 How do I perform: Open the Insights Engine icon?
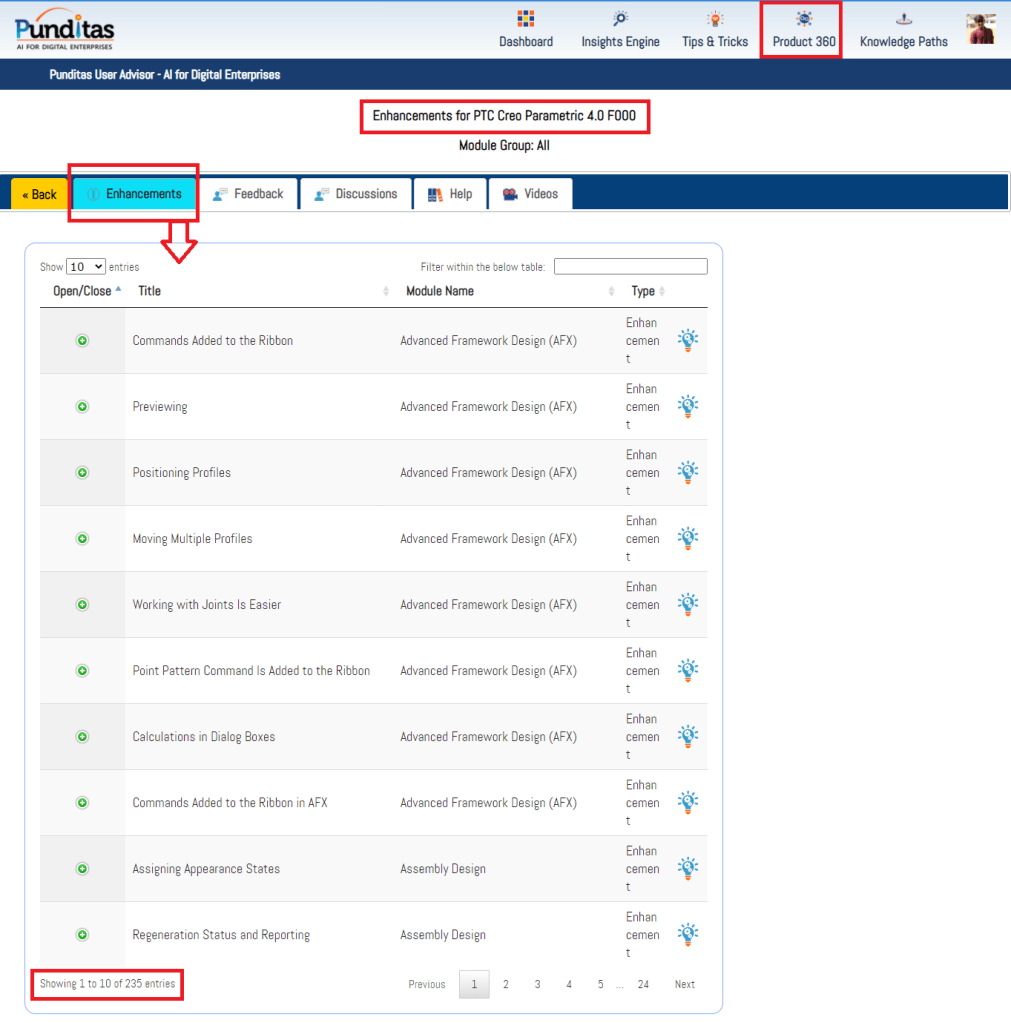(x=620, y=20)
